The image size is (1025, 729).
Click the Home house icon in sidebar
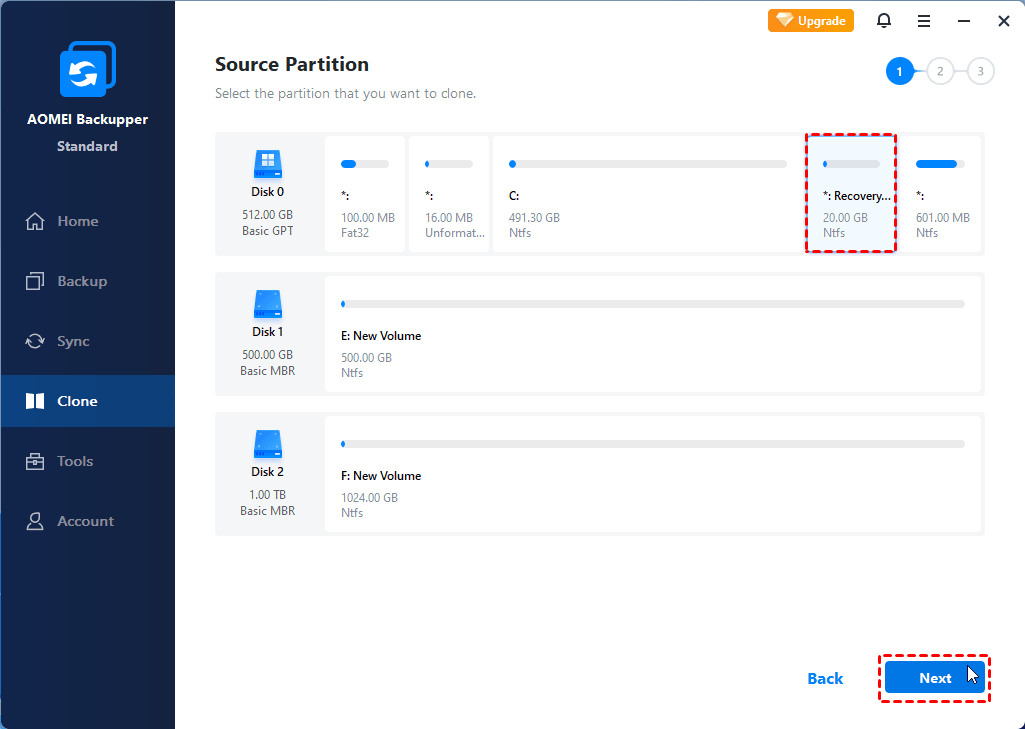(x=35, y=222)
